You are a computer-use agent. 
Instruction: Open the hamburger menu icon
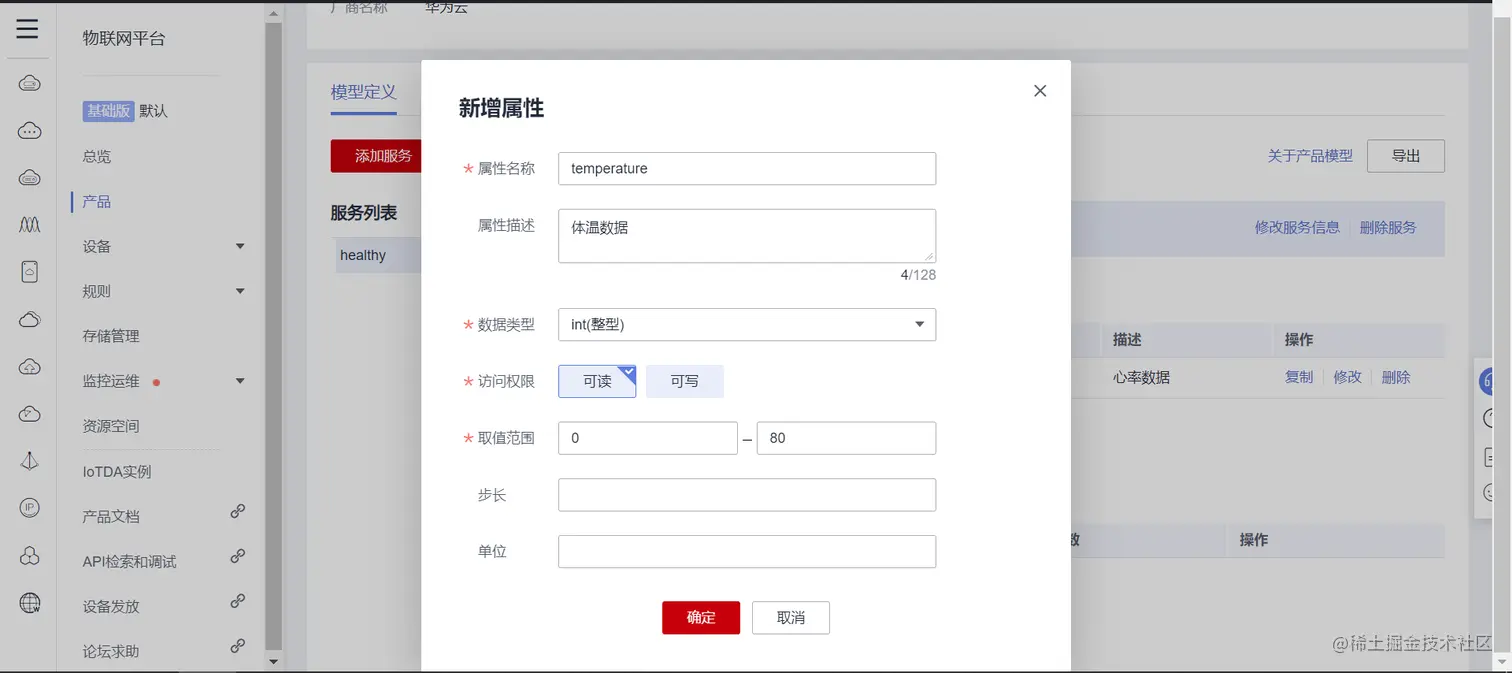coord(27,28)
